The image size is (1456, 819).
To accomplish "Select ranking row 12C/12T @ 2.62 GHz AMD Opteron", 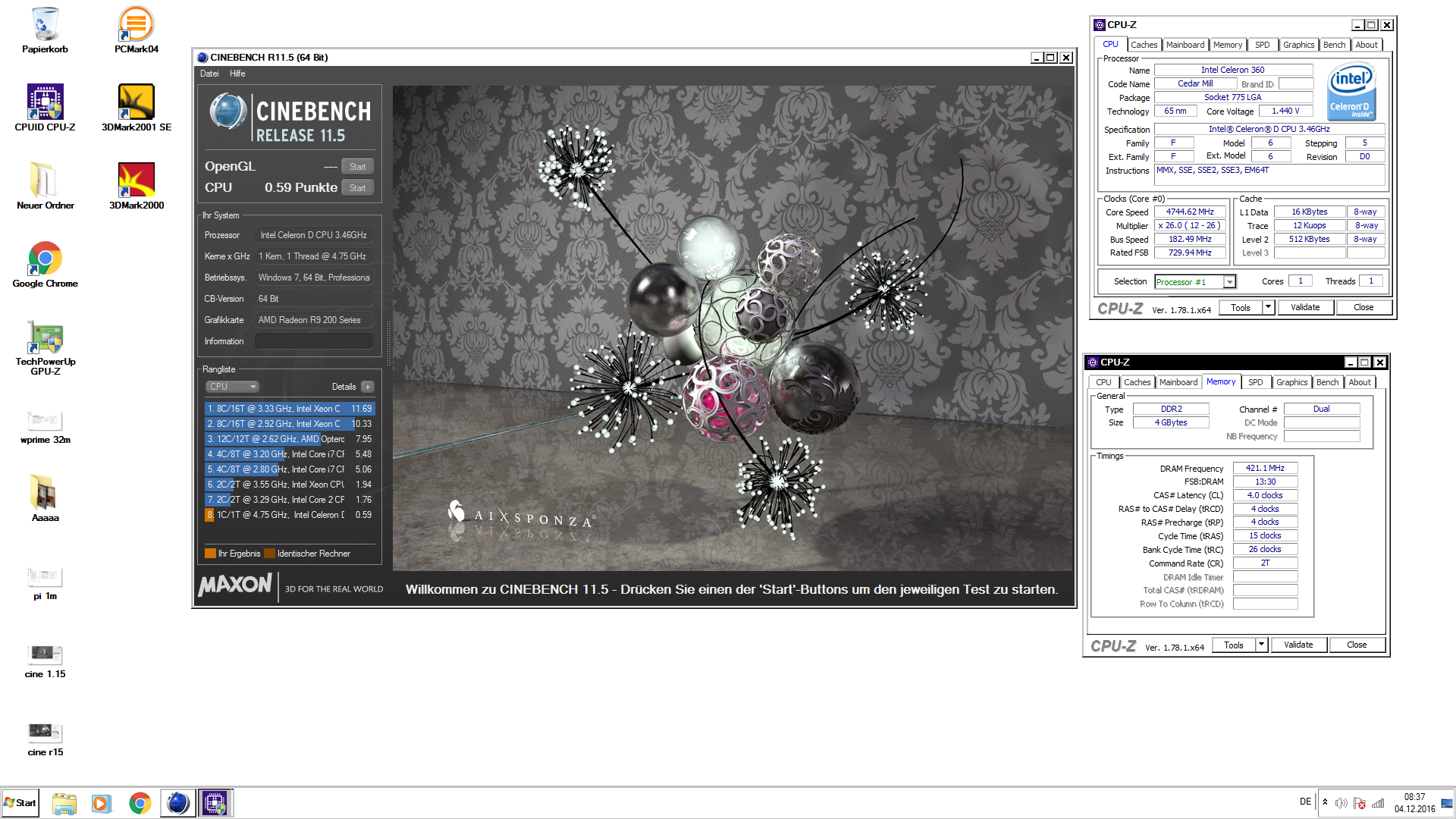I will point(290,439).
